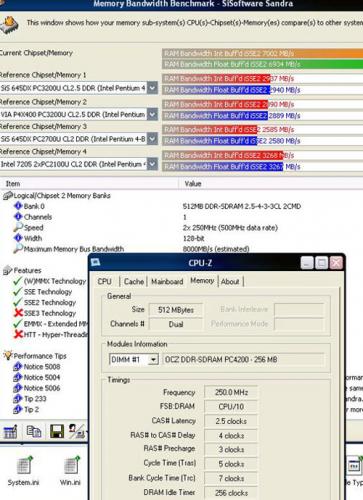The height and width of the screenshot is (500, 363).
Task: Click the SSE2 Technology green checkmark
Action: pos(18,302)
